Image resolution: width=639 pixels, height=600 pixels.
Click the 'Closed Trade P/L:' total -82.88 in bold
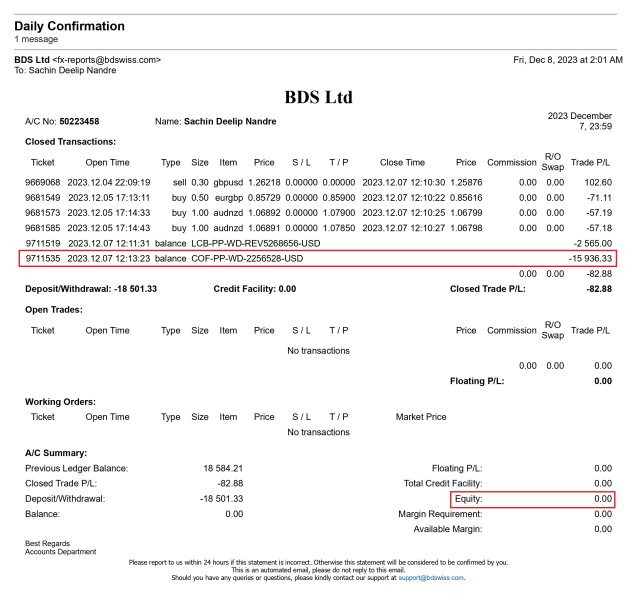coord(599,289)
